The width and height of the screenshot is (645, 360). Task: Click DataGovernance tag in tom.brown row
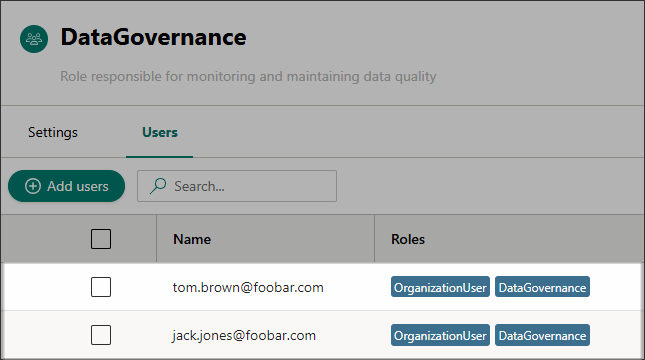click(542, 287)
